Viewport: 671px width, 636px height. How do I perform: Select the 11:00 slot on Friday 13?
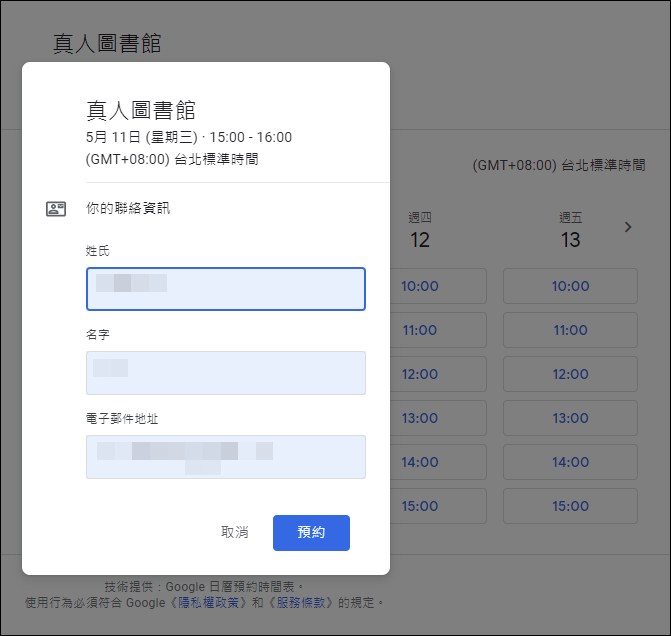click(570, 330)
